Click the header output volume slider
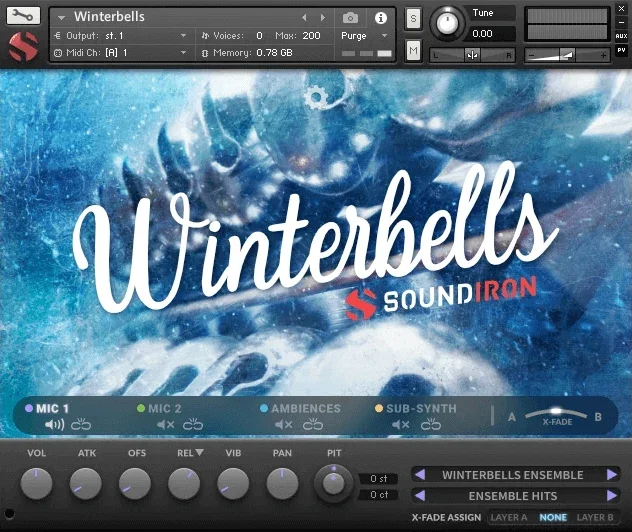Viewport: 632px width, 532px height. (x=567, y=55)
